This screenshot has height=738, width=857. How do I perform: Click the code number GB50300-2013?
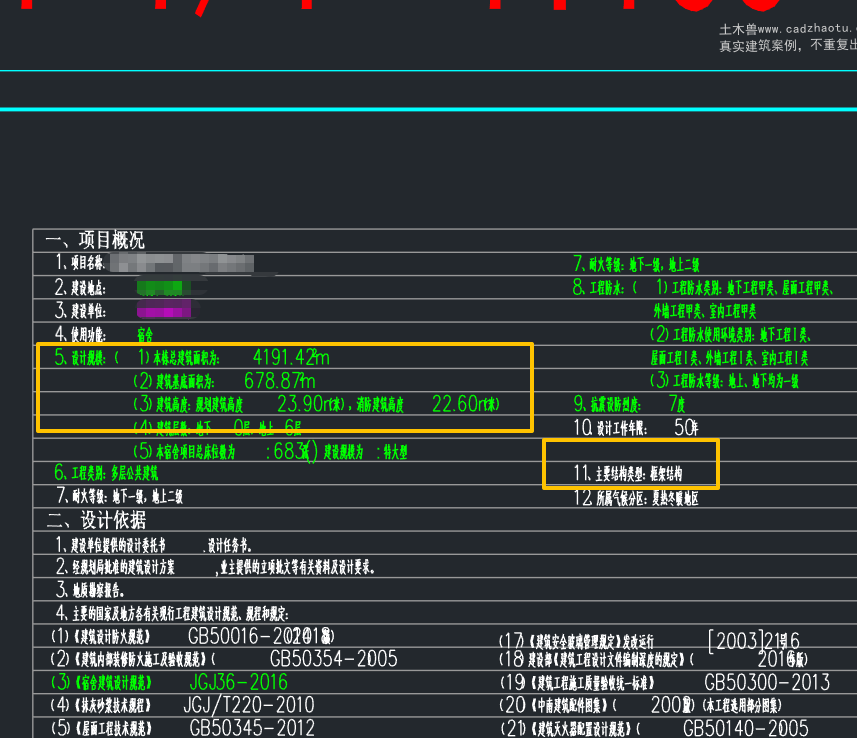click(x=767, y=682)
